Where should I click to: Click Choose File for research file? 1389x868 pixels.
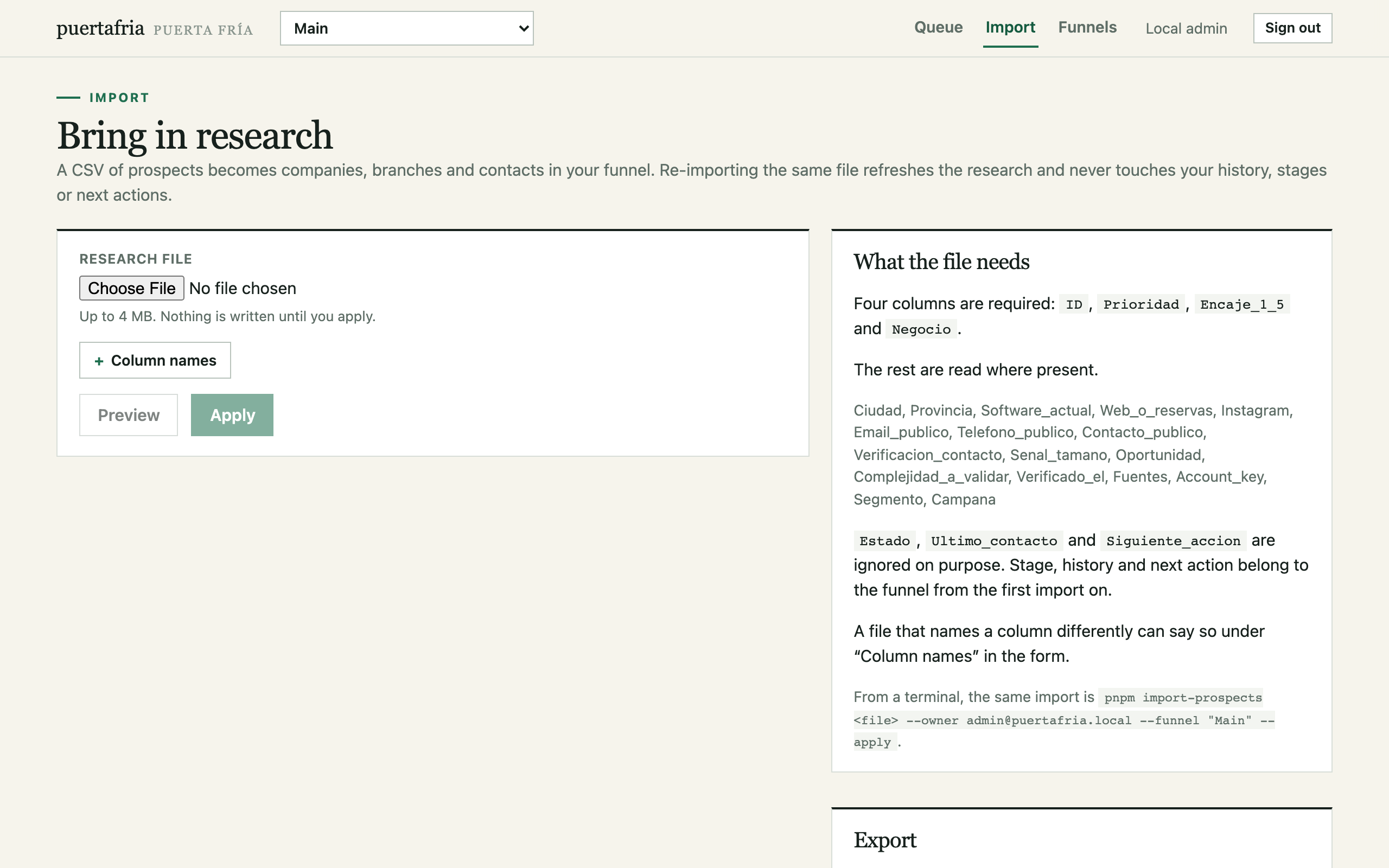[x=131, y=288]
